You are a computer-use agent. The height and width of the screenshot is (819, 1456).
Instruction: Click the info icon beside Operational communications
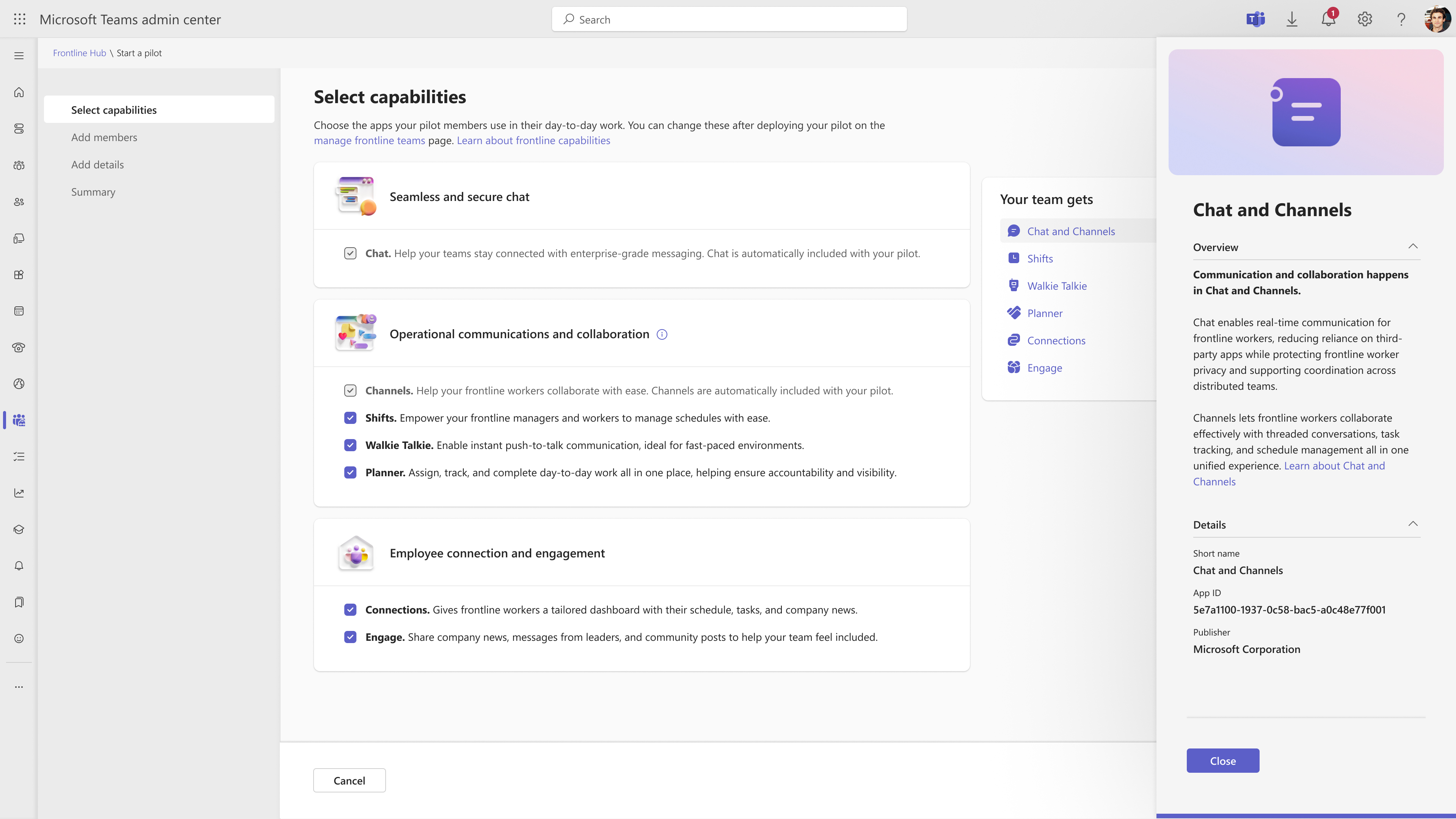[x=662, y=334]
